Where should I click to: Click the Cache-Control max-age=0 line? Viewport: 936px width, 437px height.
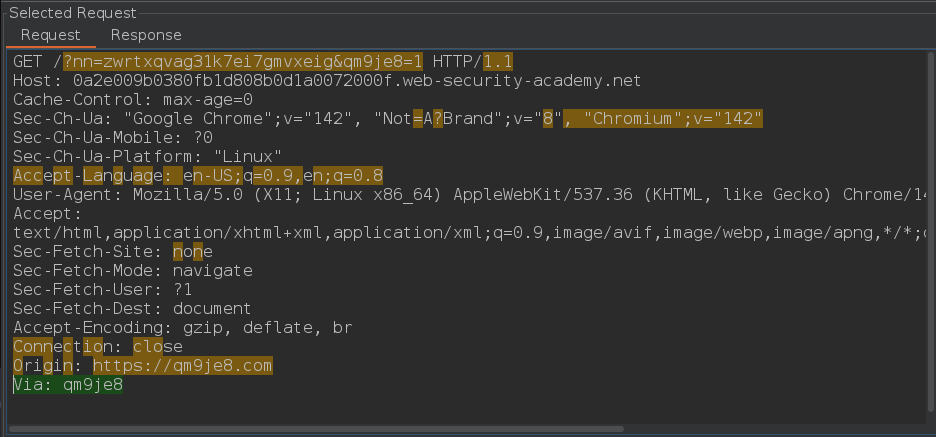pos(133,100)
